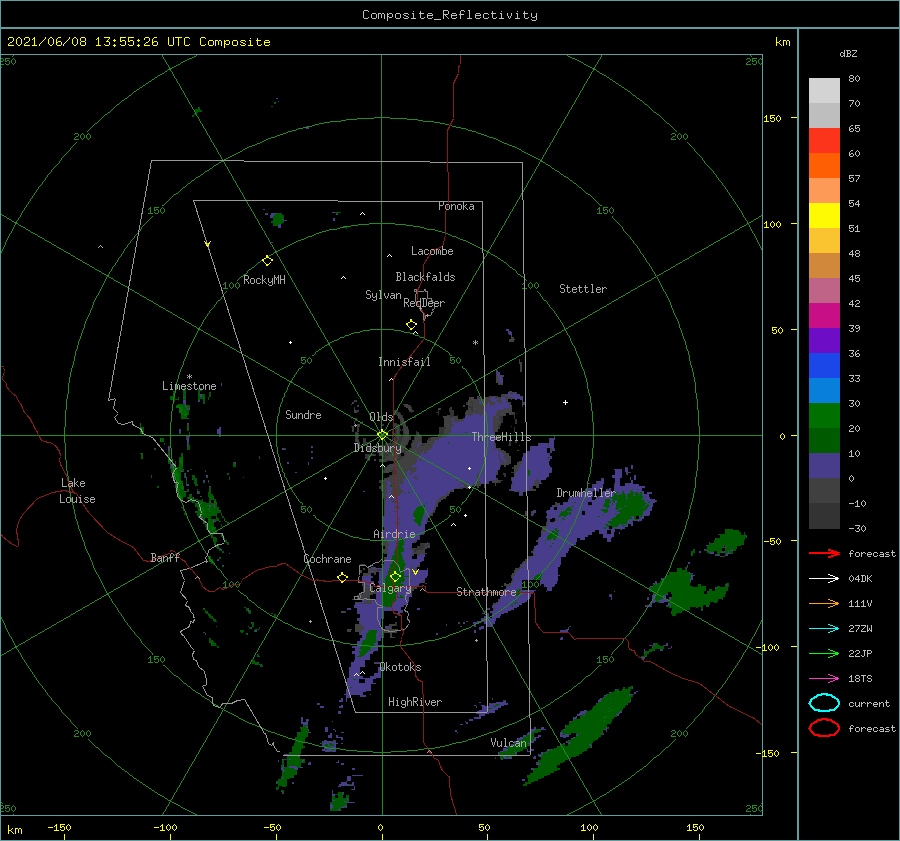Image resolution: width=900 pixels, height=841 pixels.
Task: Select the 20 dBZ green color swatch
Action: (x=824, y=416)
